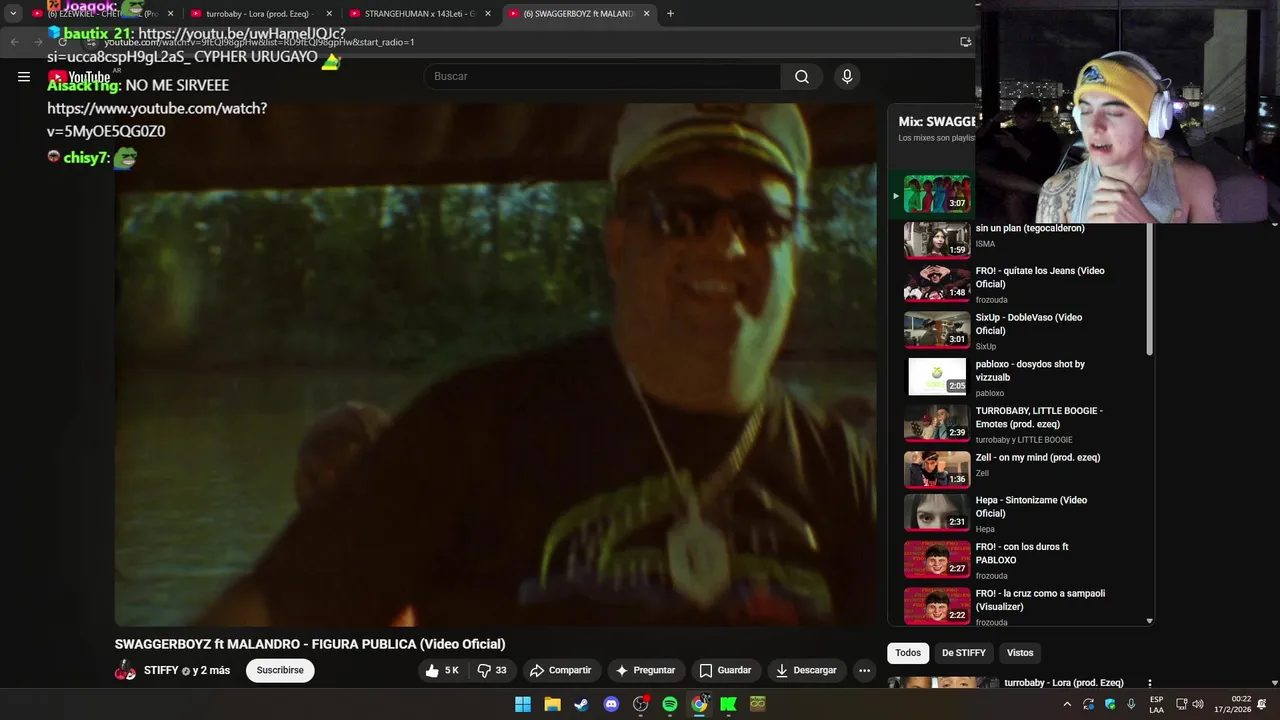Open options for turrobaby - Lora recommendation
The width and height of the screenshot is (1280, 720).
point(1149,684)
